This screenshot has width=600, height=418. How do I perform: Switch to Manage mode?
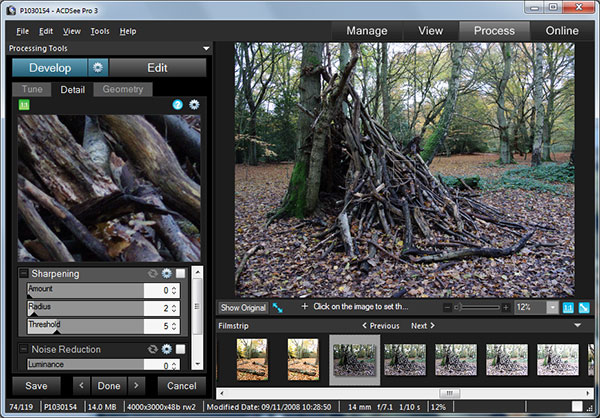[x=366, y=30]
